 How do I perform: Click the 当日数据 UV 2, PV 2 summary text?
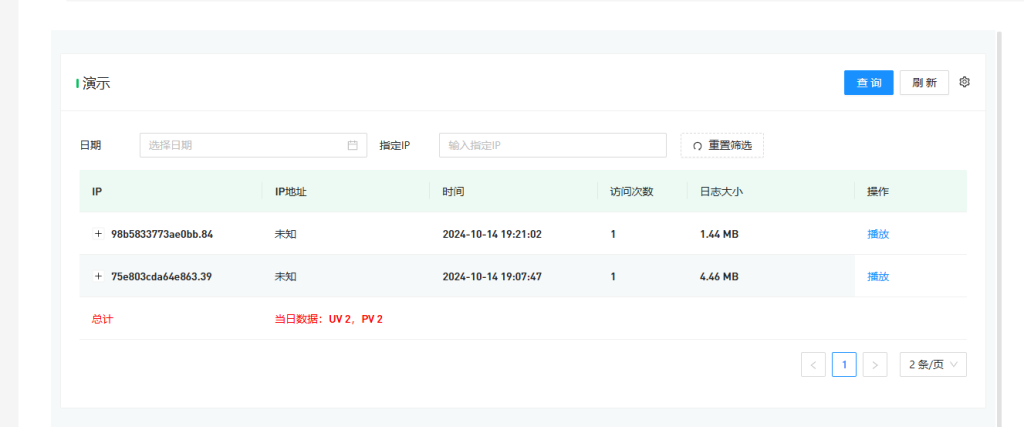(x=329, y=319)
